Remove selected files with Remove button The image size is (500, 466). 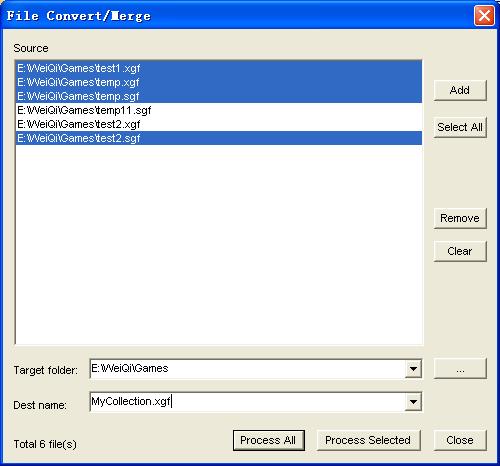click(460, 218)
